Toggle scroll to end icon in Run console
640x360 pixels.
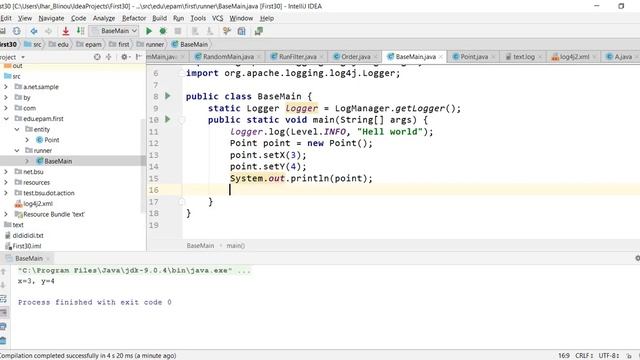coord(3,313)
